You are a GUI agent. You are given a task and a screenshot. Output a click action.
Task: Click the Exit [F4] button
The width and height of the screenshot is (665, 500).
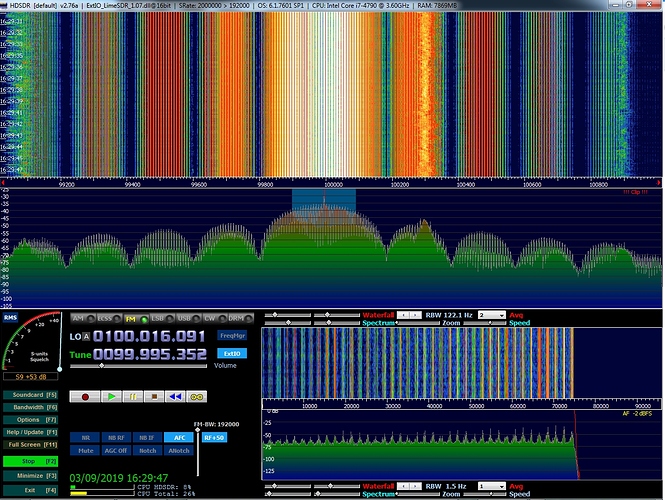click(31, 490)
